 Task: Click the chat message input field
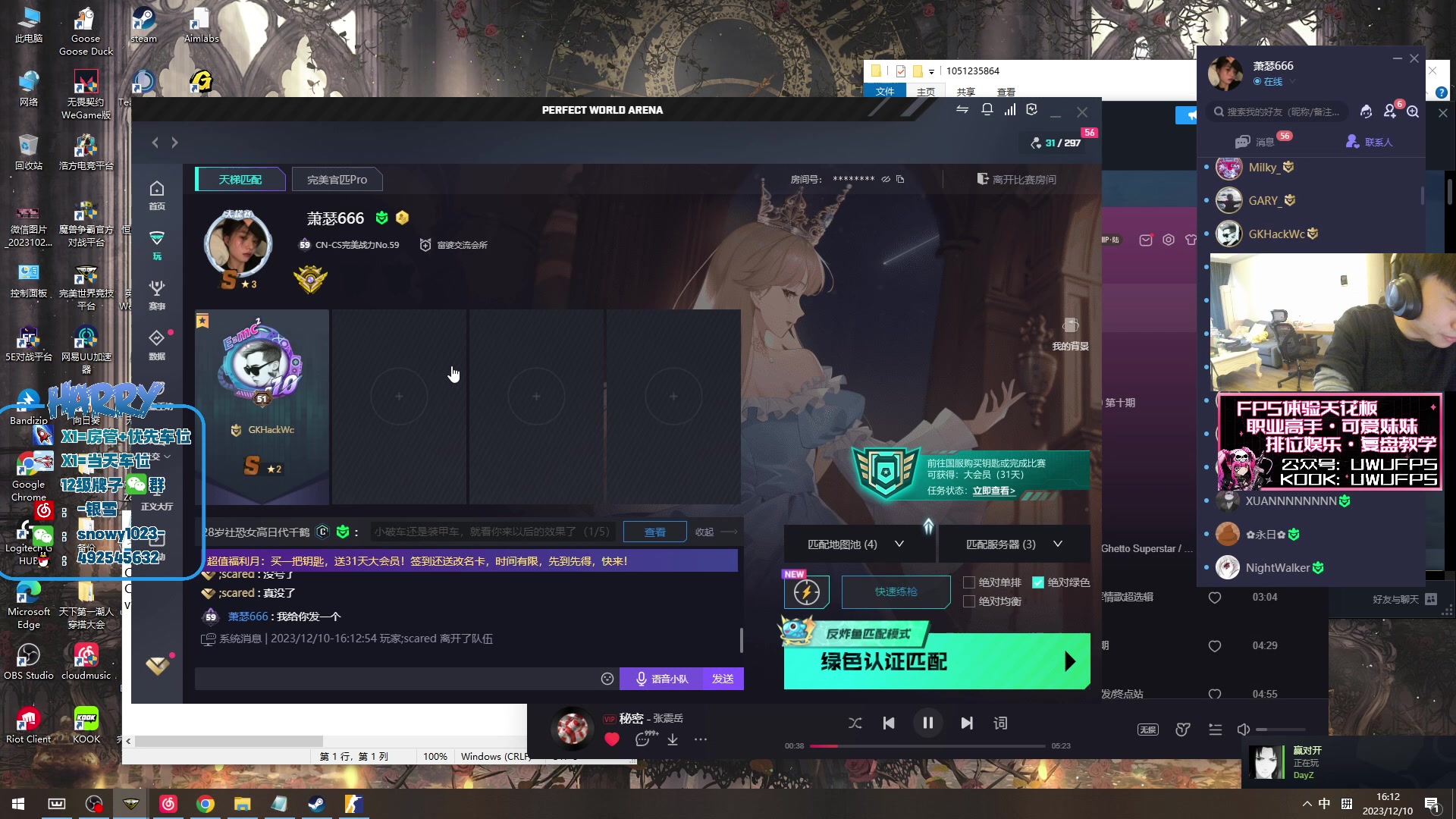pos(397,679)
